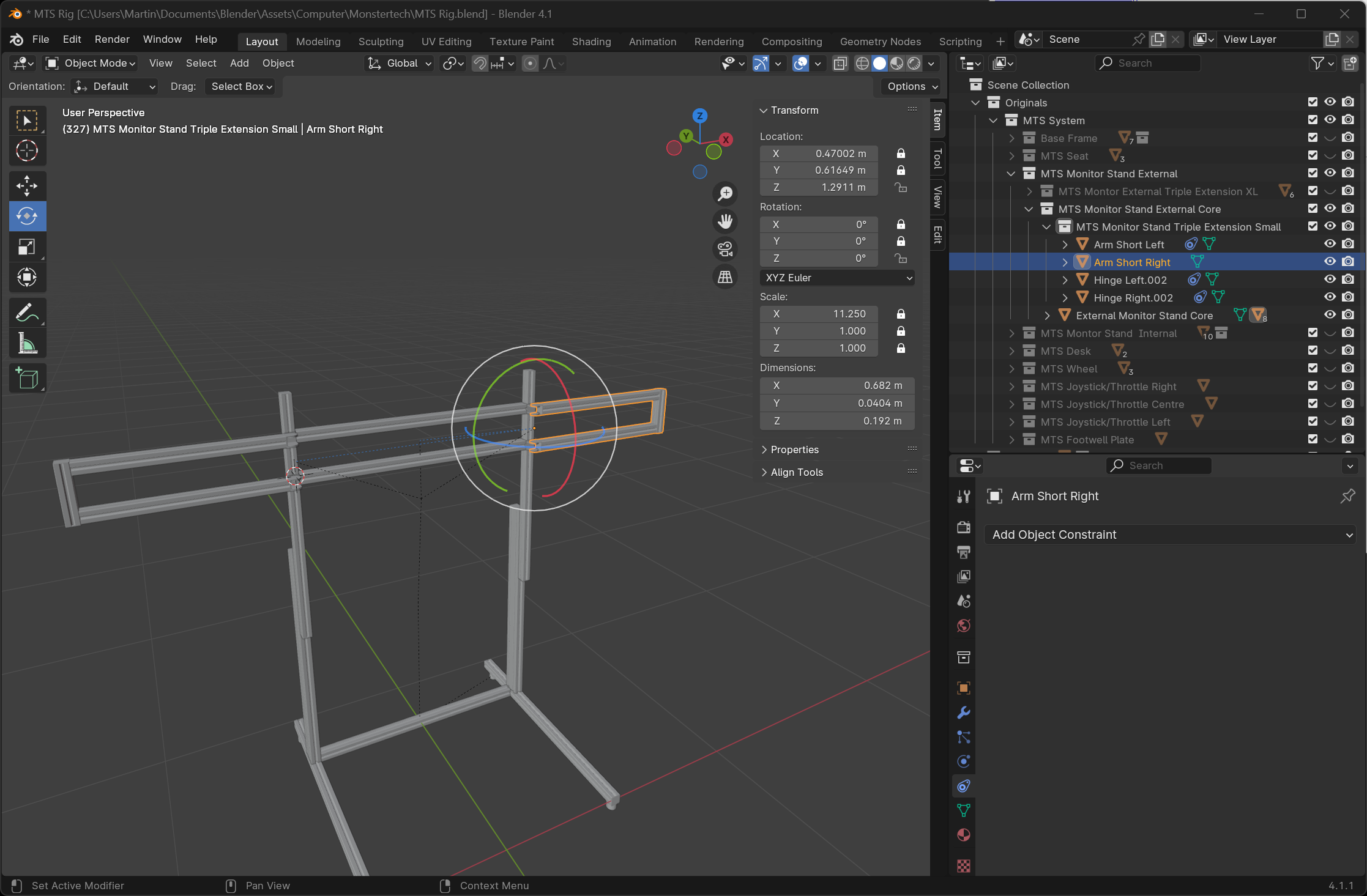
Task: Open the Orientation Default dropdown
Action: [114, 86]
